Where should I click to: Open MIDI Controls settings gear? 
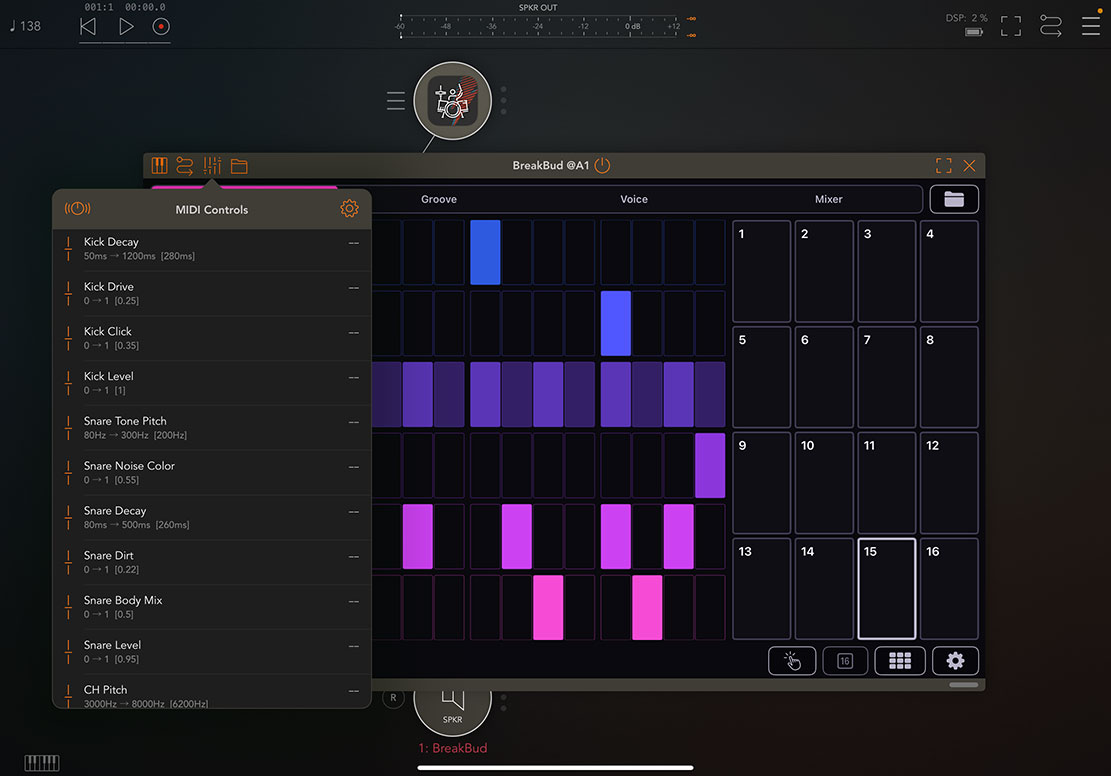(x=349, y=209)
